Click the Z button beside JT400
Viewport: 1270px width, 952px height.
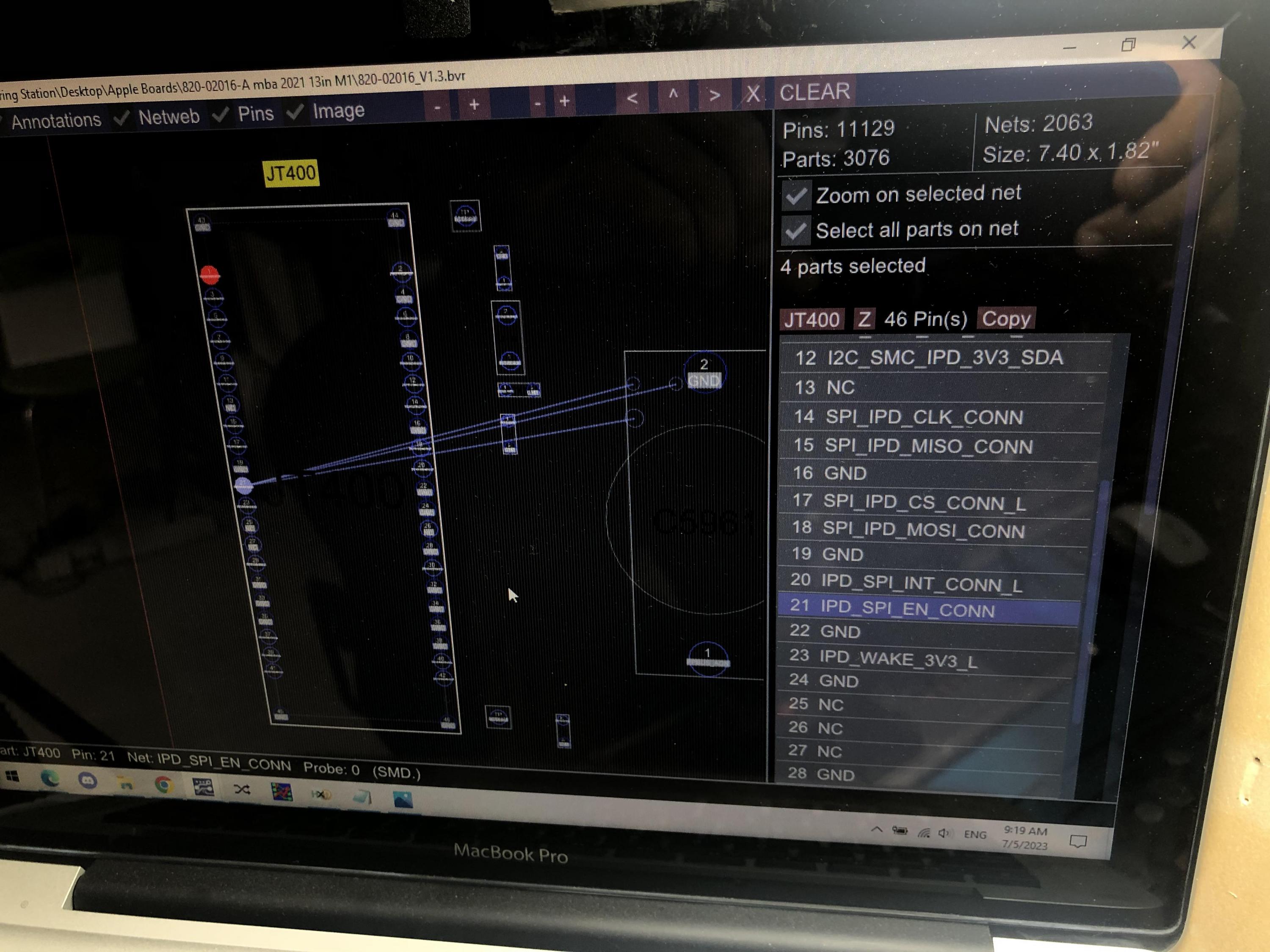click(864, 319)
